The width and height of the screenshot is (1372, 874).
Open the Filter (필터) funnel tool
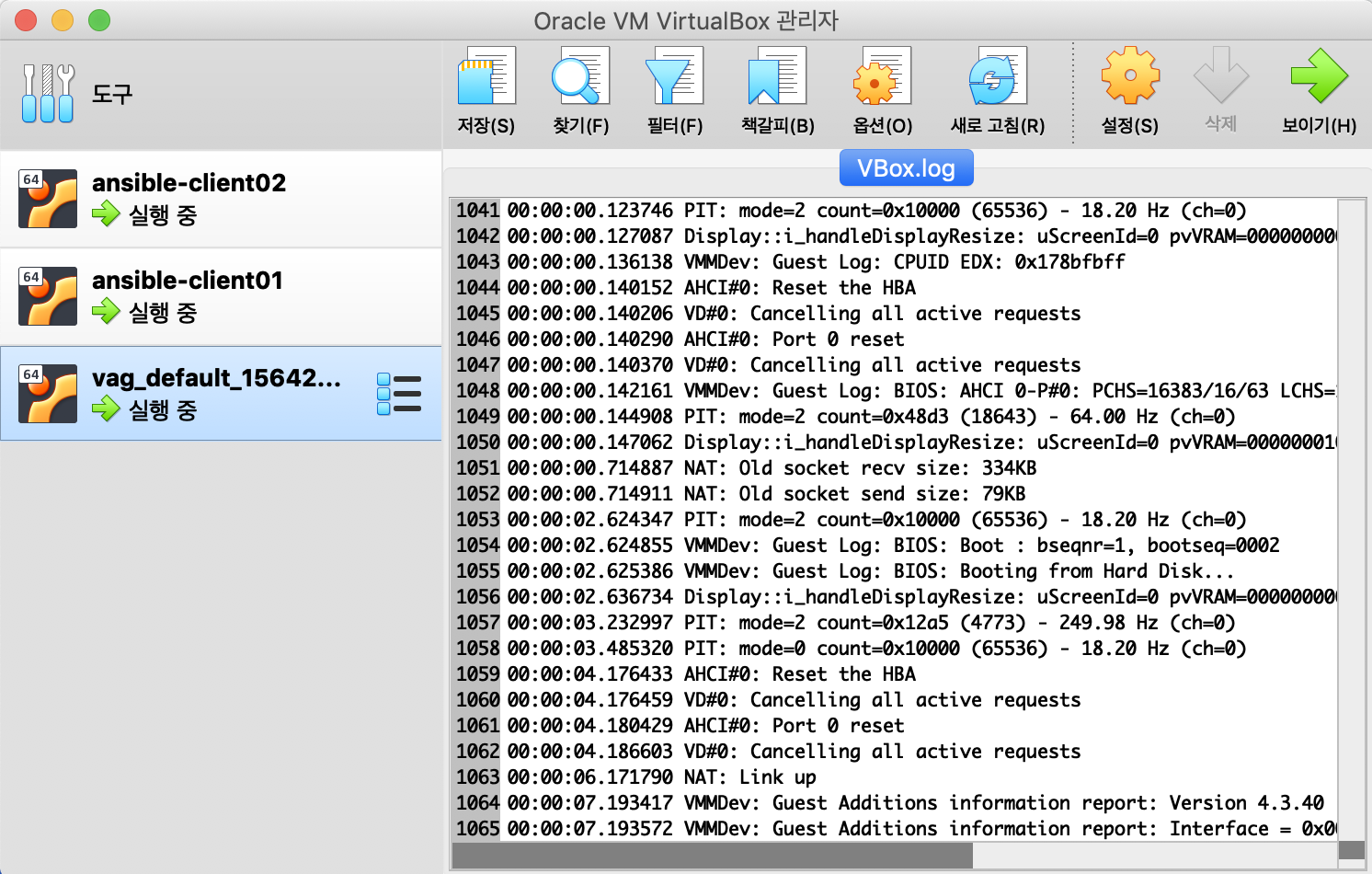click(x=674, y=75)
